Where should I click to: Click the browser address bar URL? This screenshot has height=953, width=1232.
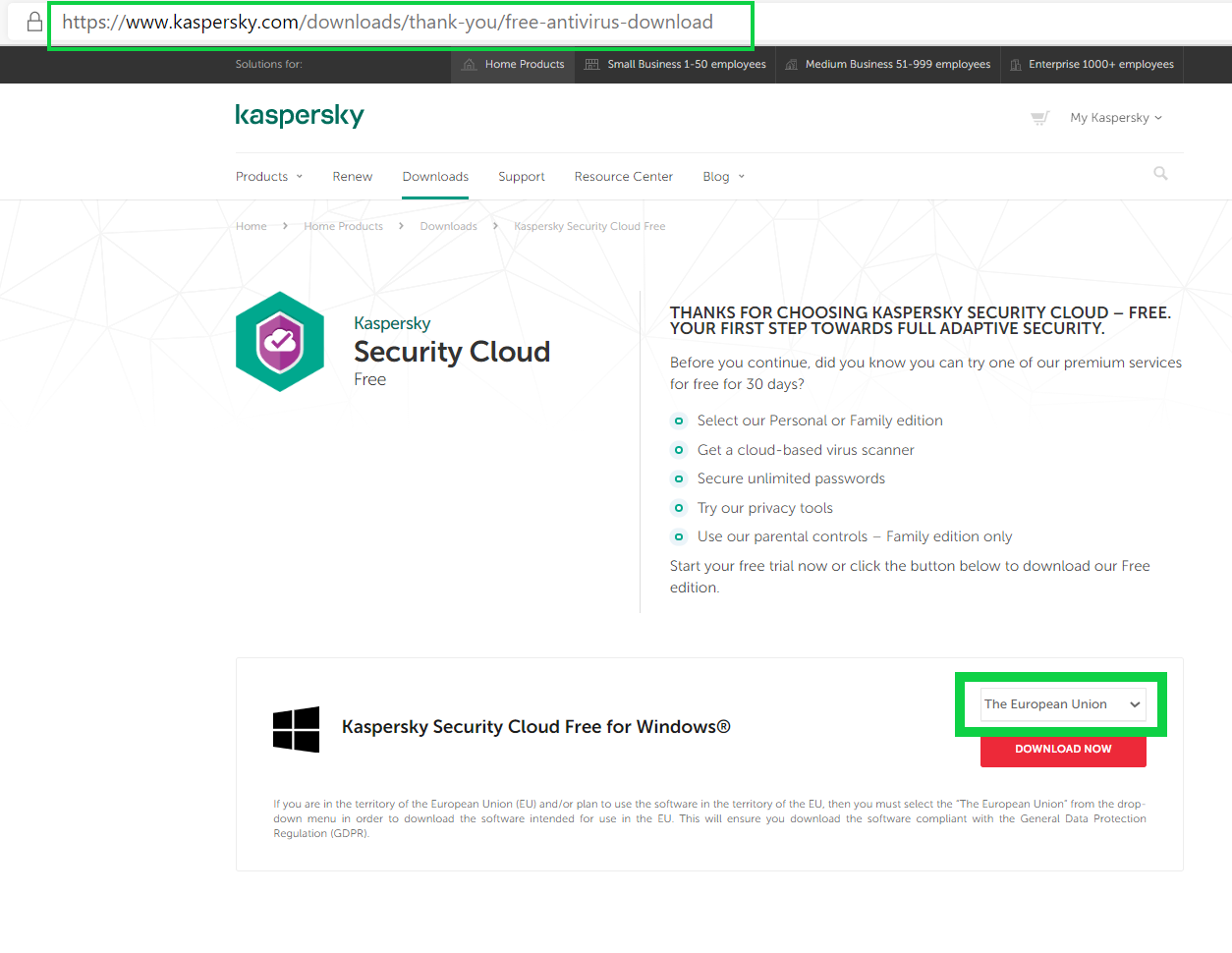click(388, 22)
